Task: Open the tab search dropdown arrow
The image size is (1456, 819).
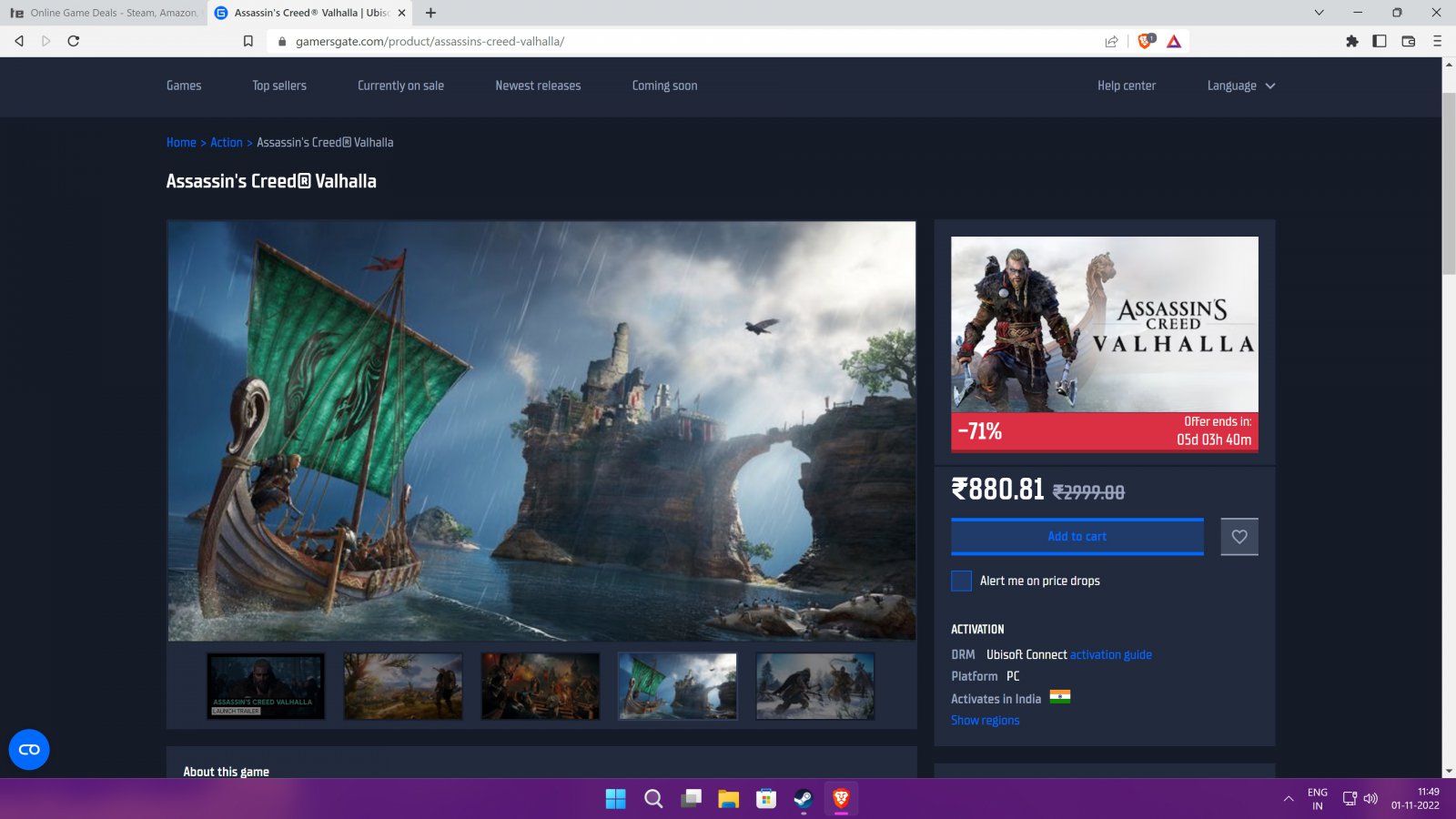Action: pyautogui.click(x=1319, y=13)
